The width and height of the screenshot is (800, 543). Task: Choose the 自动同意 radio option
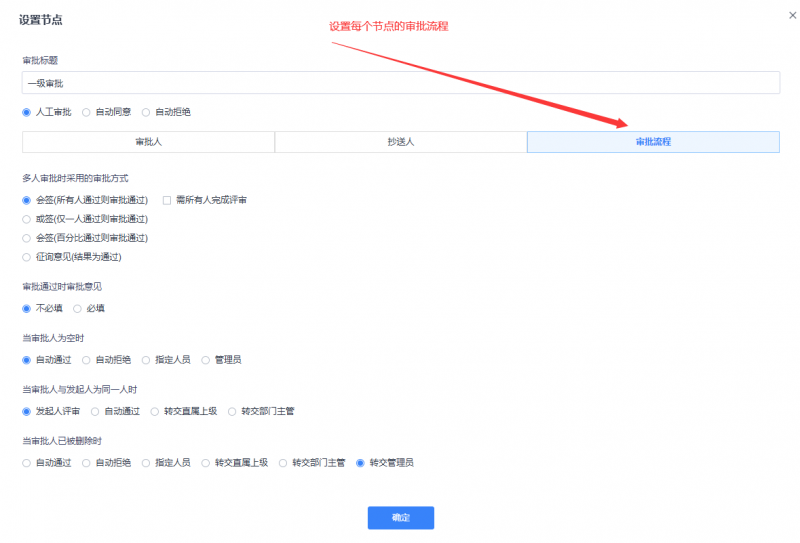87,112
